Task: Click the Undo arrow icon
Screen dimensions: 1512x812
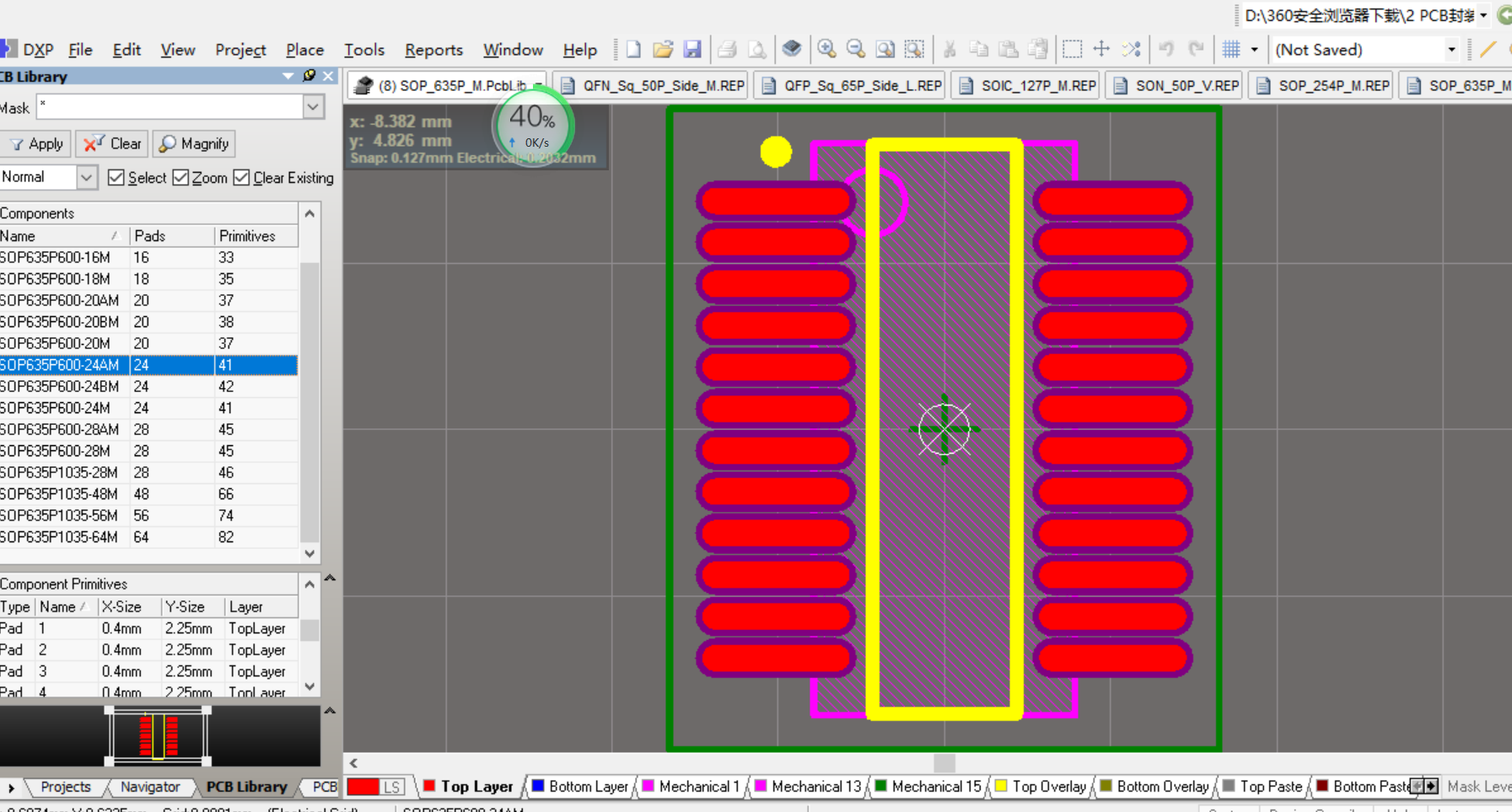Action: pos(1166,49)
